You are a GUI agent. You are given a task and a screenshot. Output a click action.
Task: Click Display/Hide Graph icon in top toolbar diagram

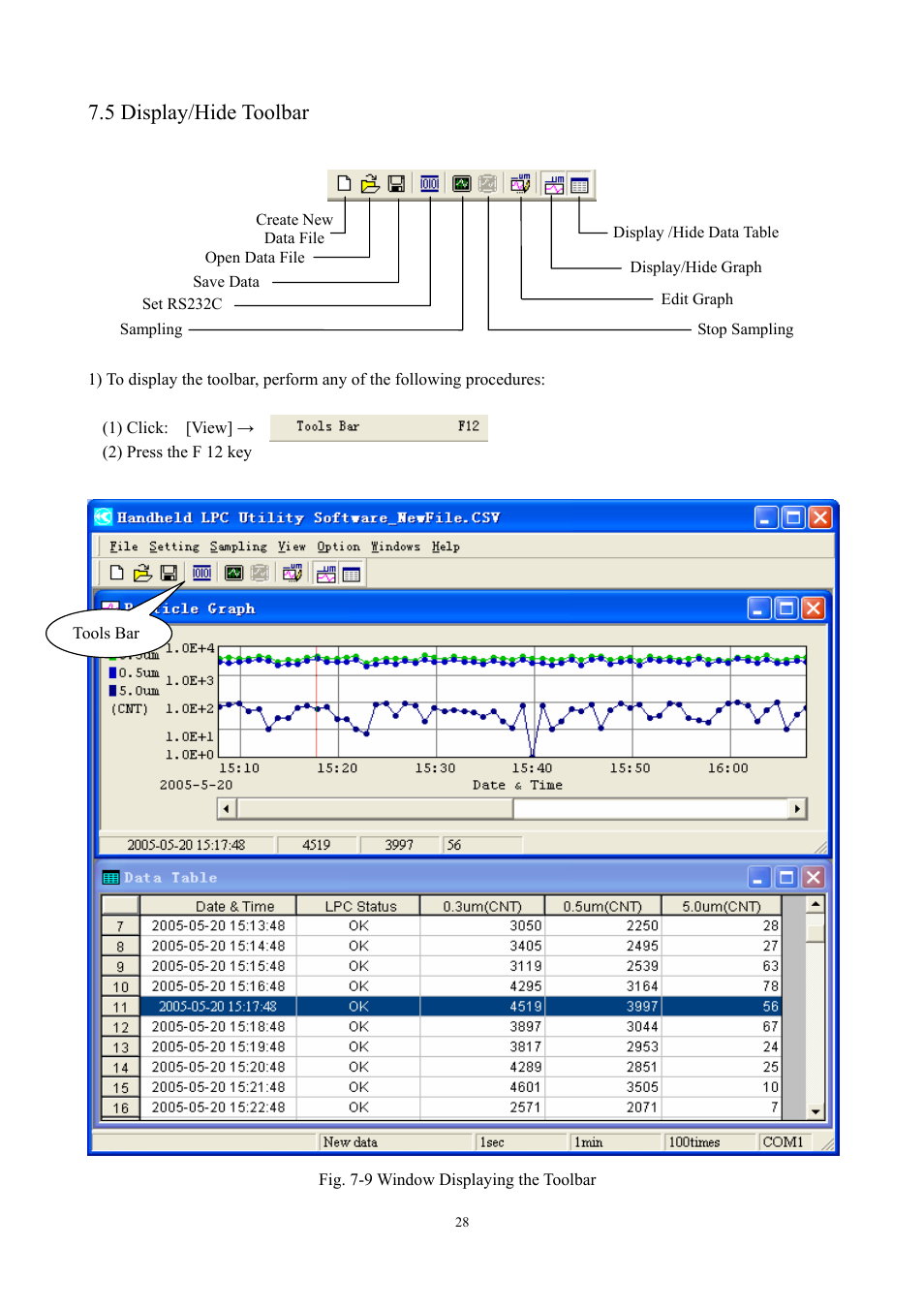(x=554, y=184)
